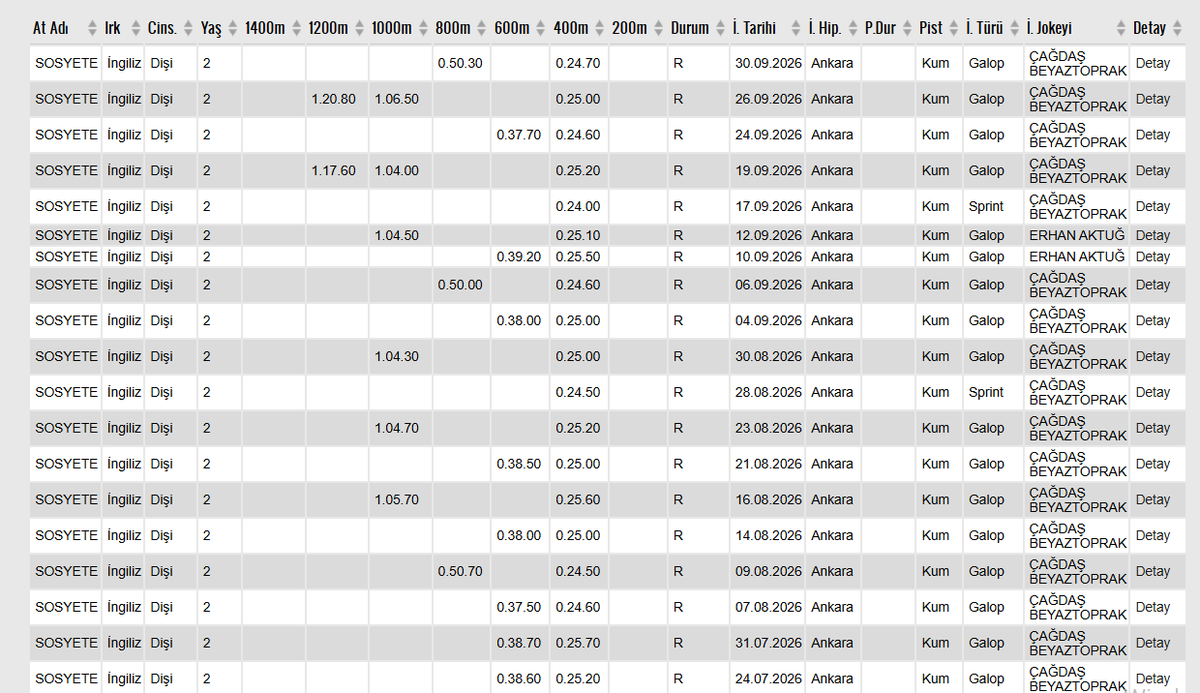Open Detay for the 04.09.2026 workout
The image size is (1200, 693).
click(x=1152, y=321)
